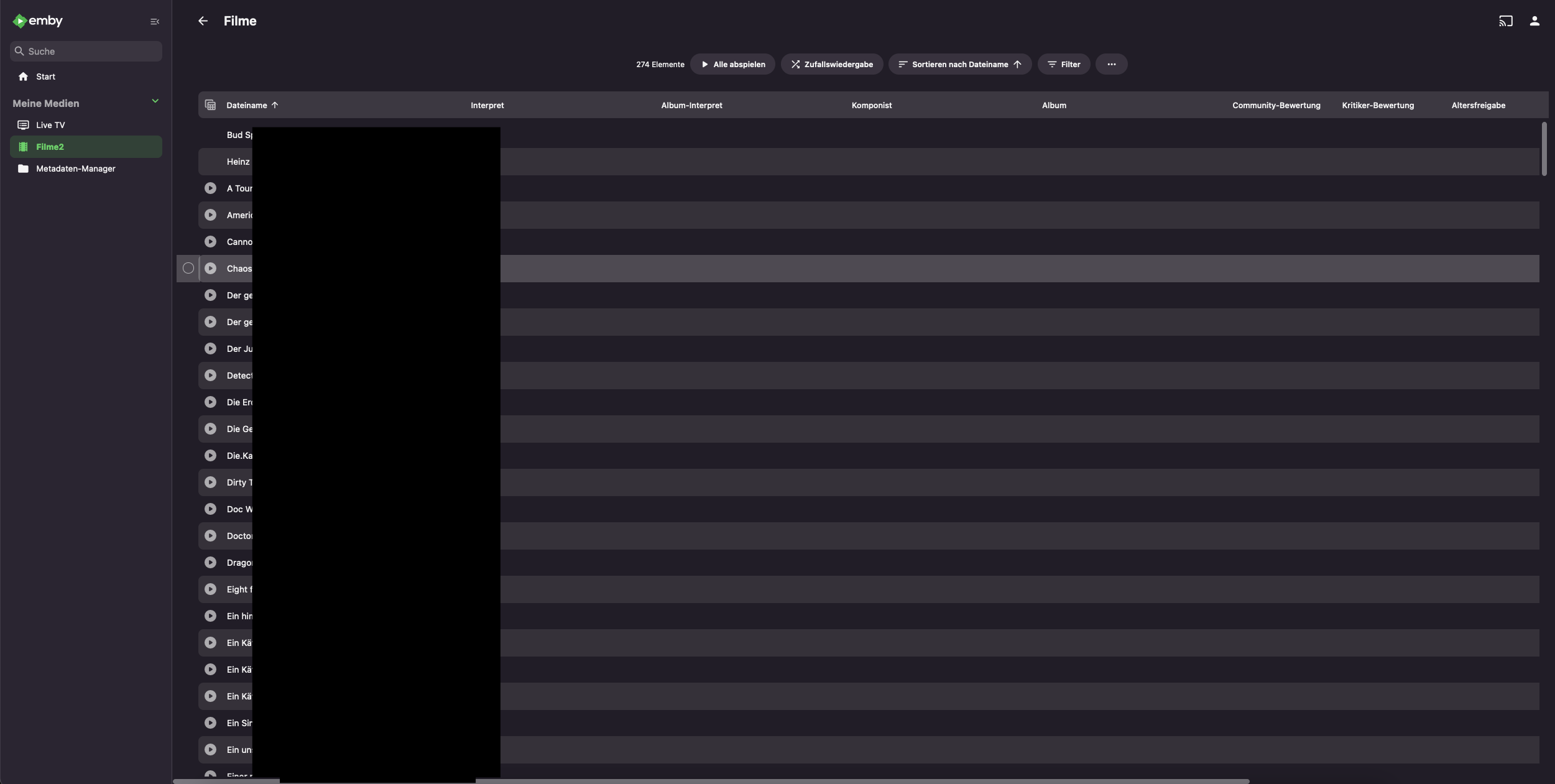Open Sortieren nach Dateiname options
Viewport: 1555px width, 784px height.
point(959,65)
